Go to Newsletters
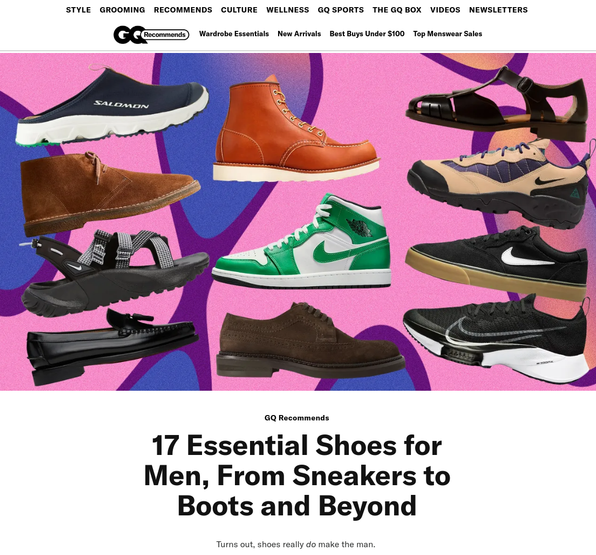Image resolution: width=596 pixels, height=555 pixels. [x=498, y=10]
